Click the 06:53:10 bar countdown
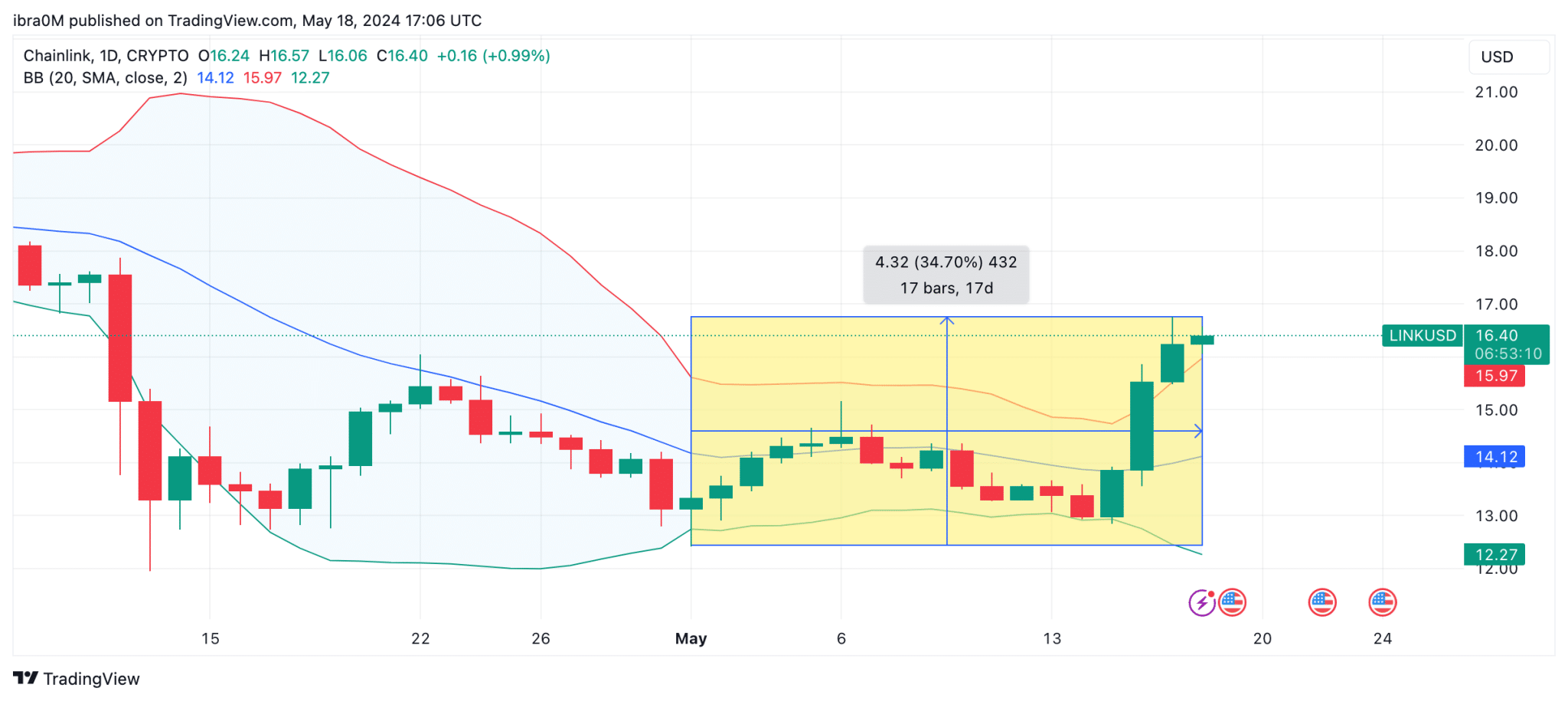This screenshot has height=701, width=1568. [x=1508, y=354]
